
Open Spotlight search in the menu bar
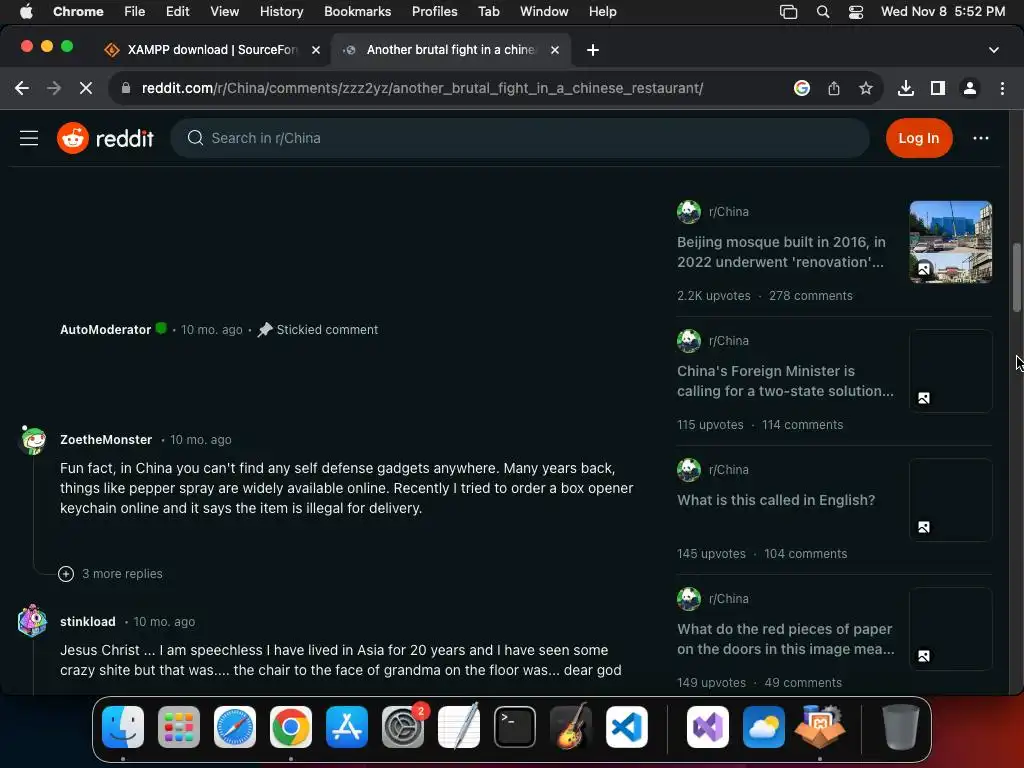823,11
